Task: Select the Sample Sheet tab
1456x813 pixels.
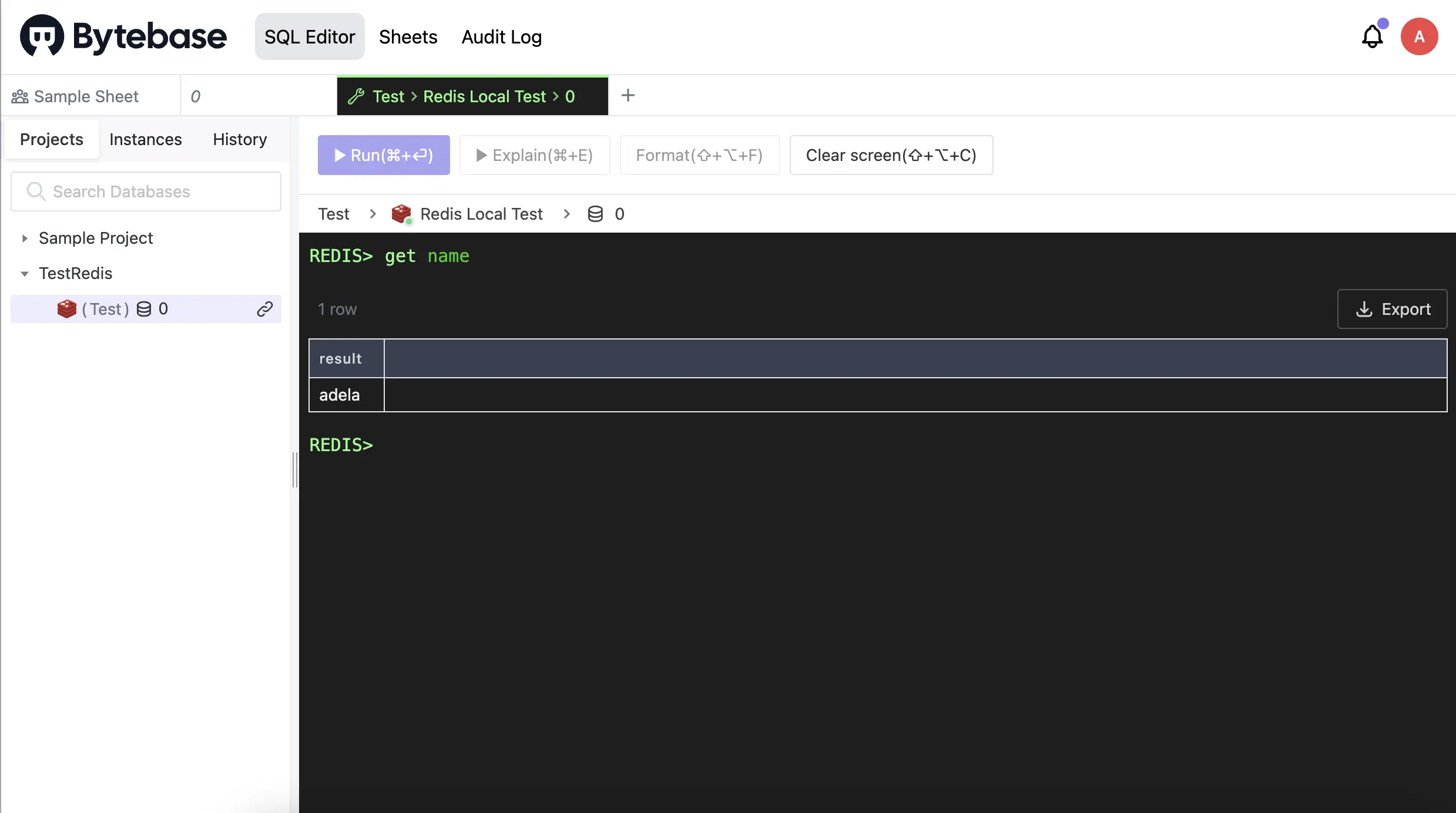Action: coord(91,96)
